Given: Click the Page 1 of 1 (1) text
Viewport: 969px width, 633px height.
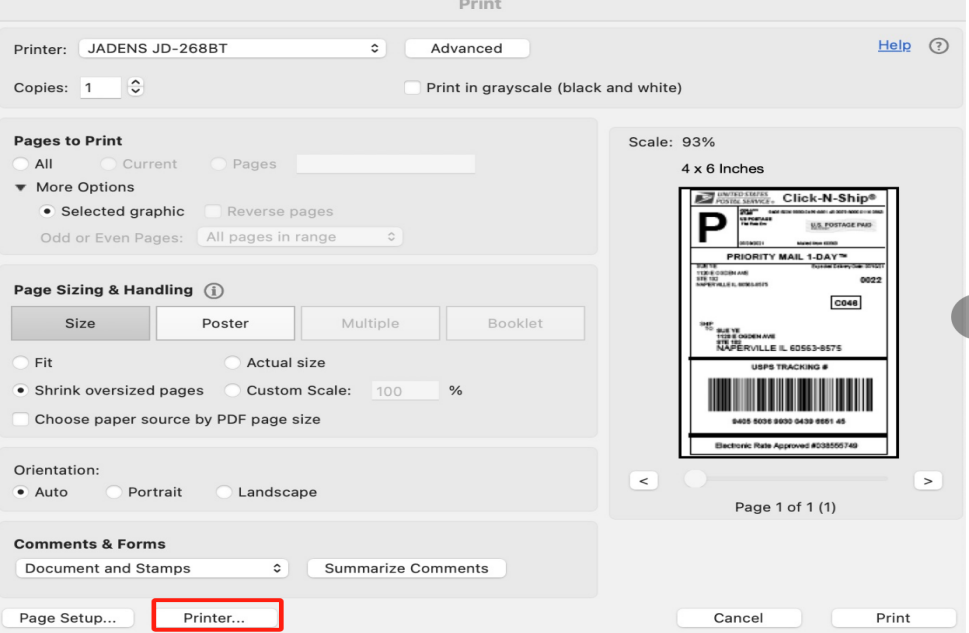Looking at the screenshot, I should [x=785, y=507].
